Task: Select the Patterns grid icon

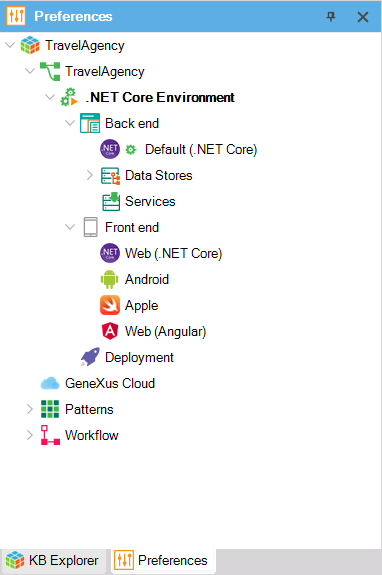Action: [50, 409]
